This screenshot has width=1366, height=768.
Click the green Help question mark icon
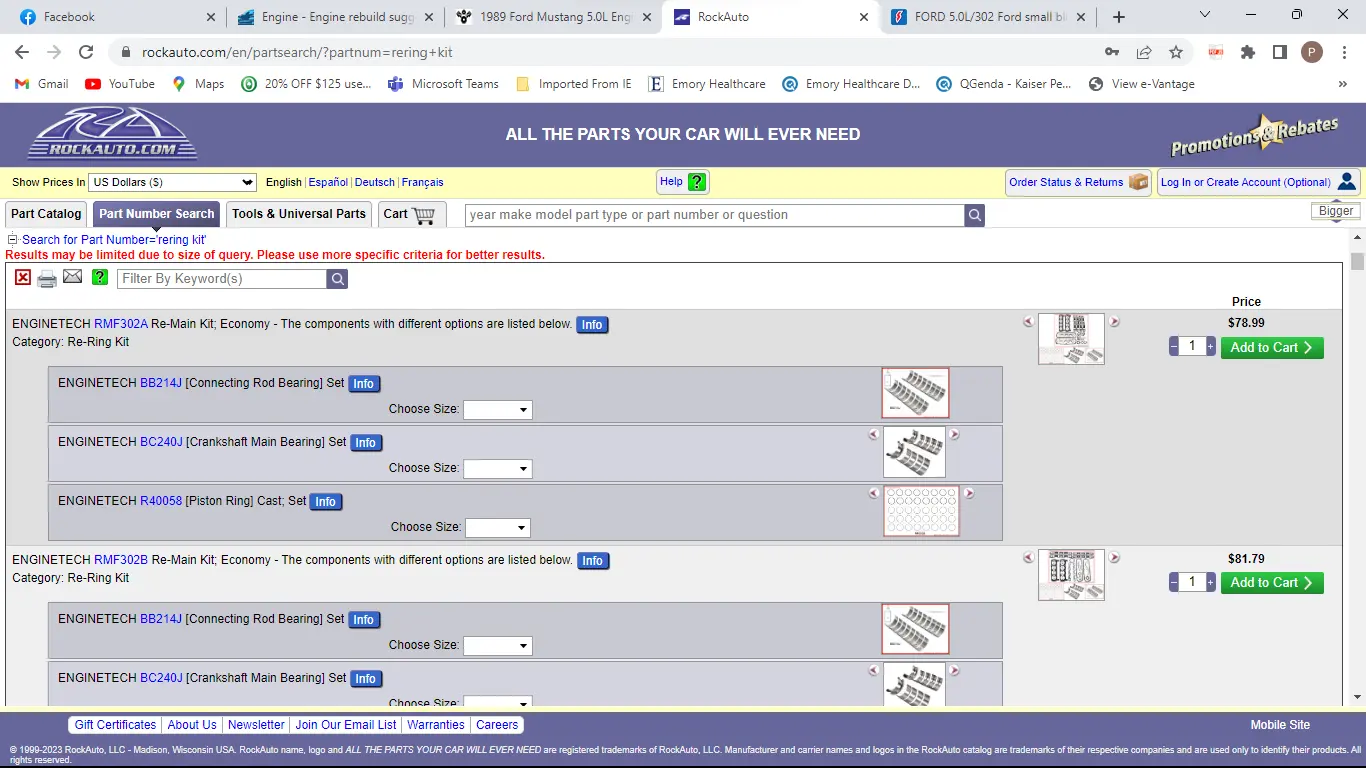pyautogui.click(x=697, y=182)
